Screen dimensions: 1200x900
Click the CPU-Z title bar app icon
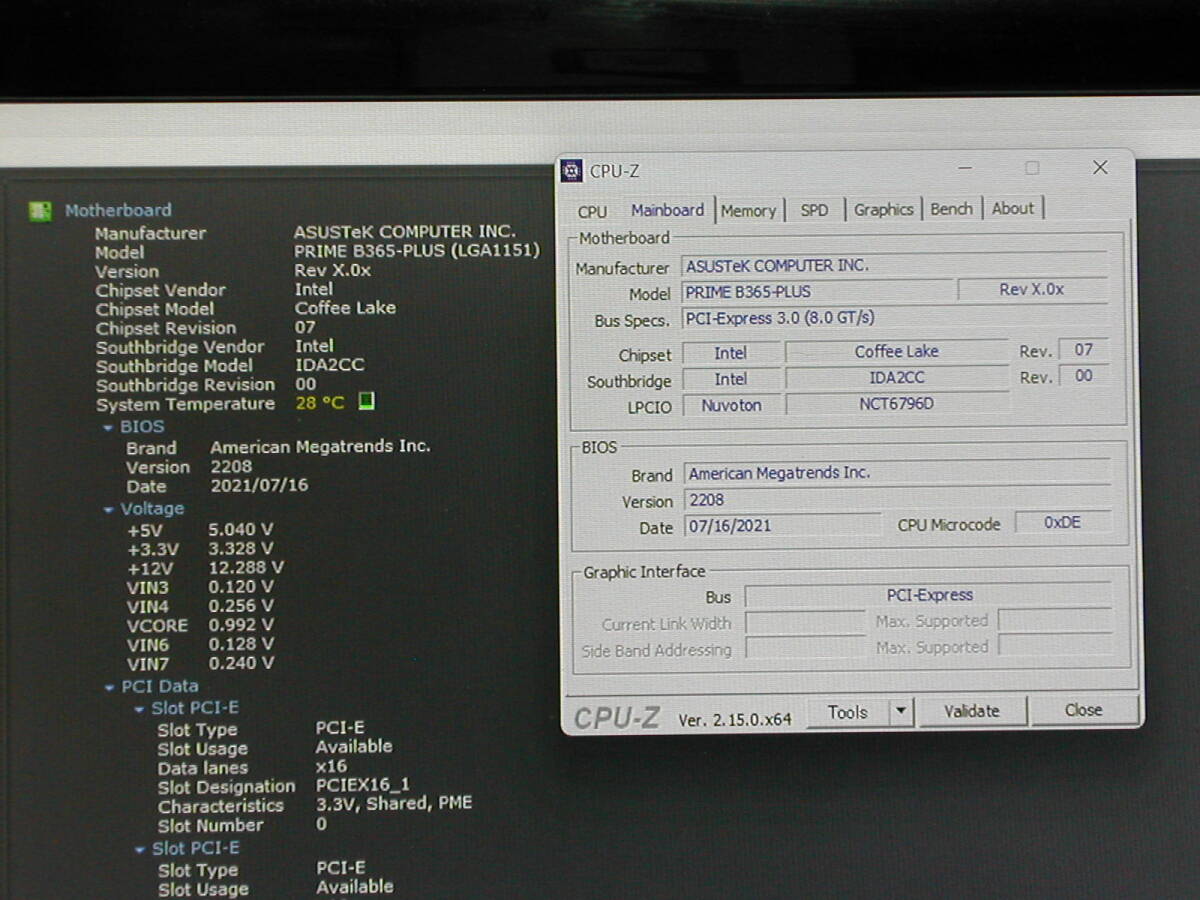[571, 170]
